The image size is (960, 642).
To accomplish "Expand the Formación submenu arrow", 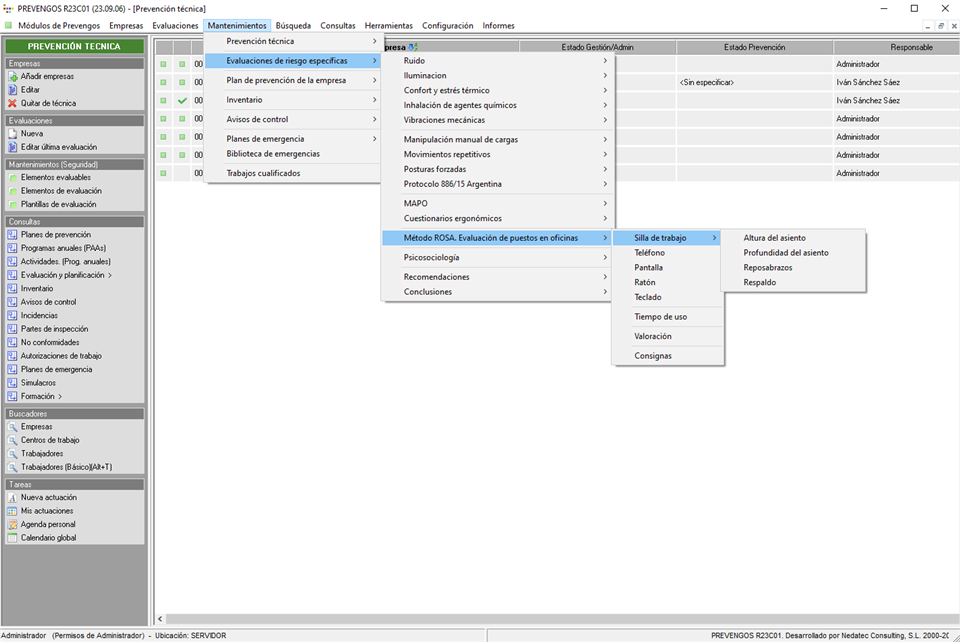I will click(60, 396).
